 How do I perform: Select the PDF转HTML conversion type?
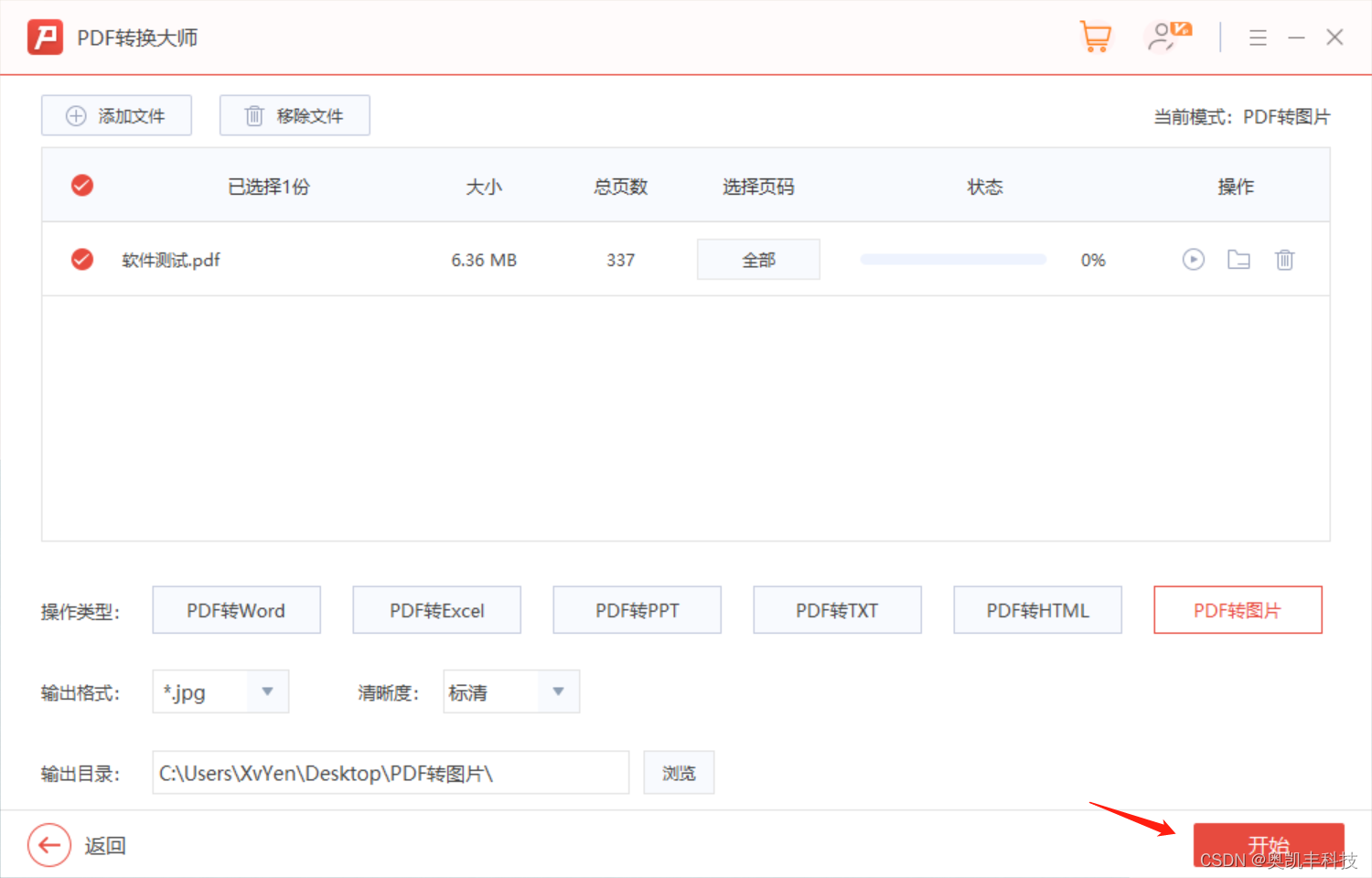1038,610
